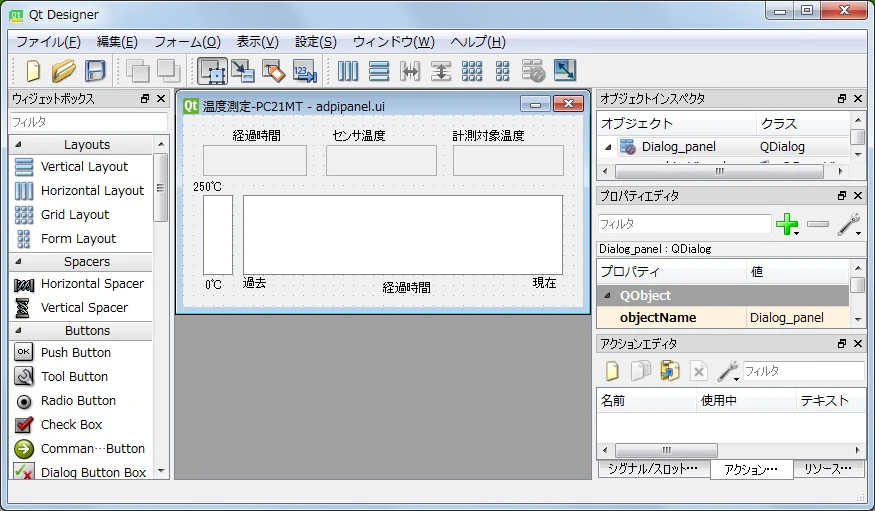This screenshot has height=511, width=875.
Task: Apply form layout from toolbar
Action: (503, 71)
